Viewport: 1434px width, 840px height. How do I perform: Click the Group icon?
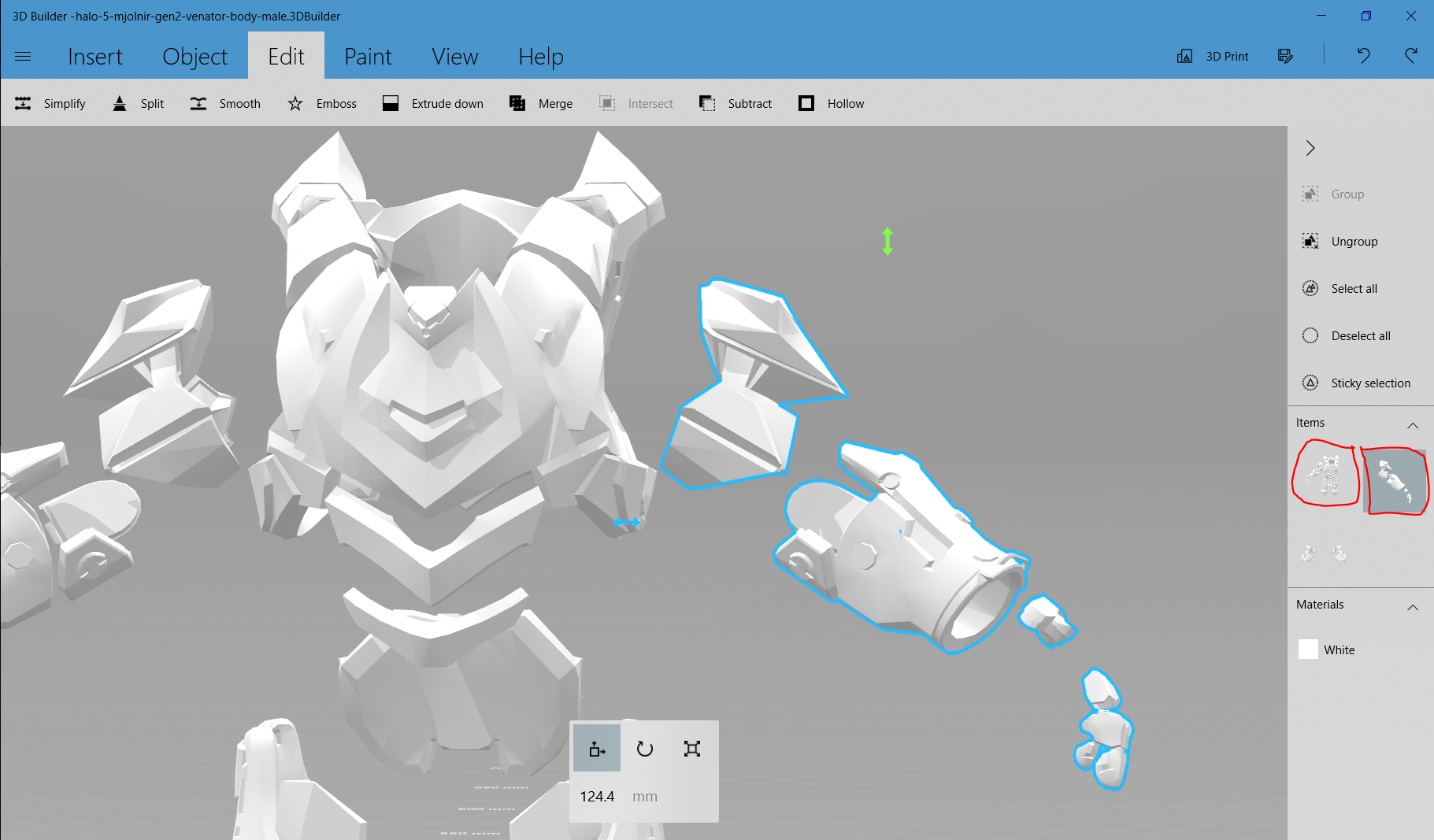[x=1310, y=194]
